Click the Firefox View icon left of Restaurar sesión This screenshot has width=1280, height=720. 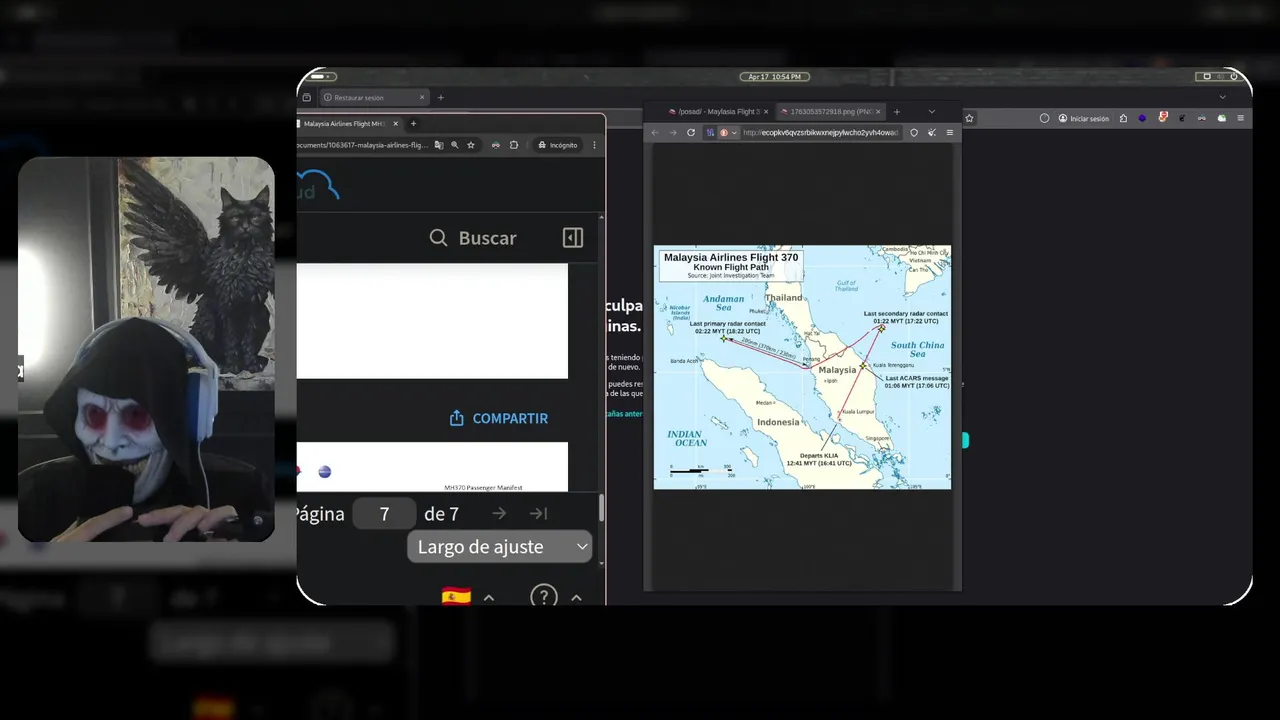(306, 98)
